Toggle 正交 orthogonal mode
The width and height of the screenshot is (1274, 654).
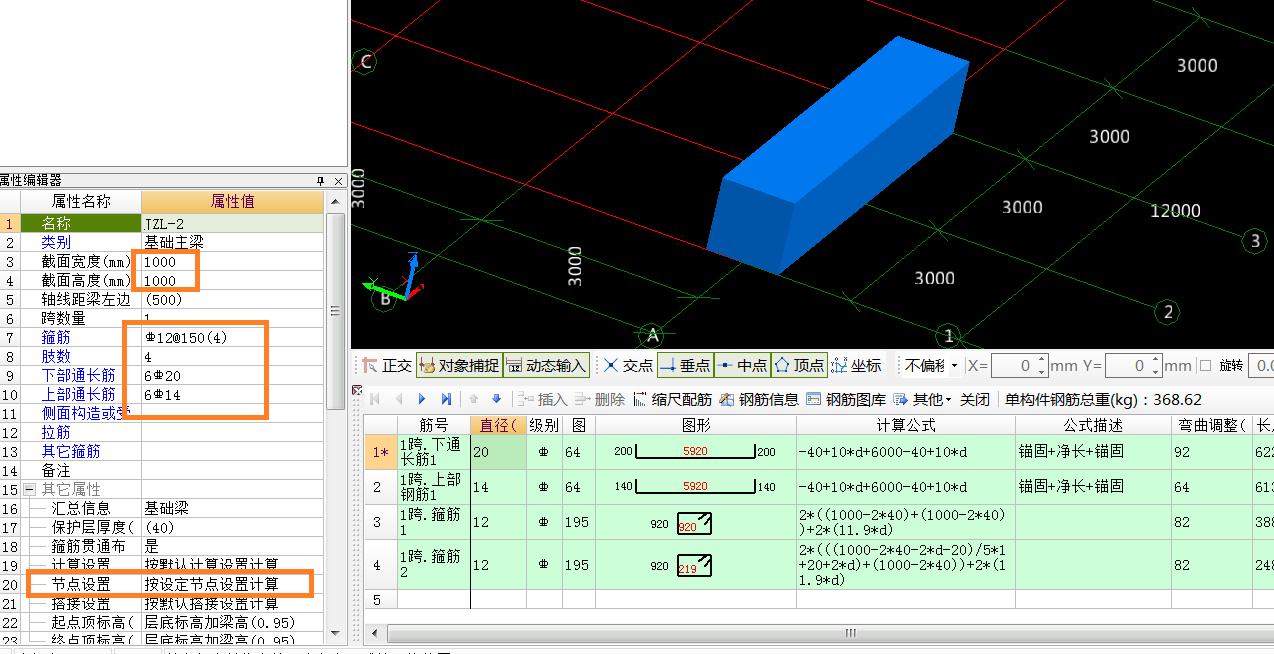pos(386,366)
